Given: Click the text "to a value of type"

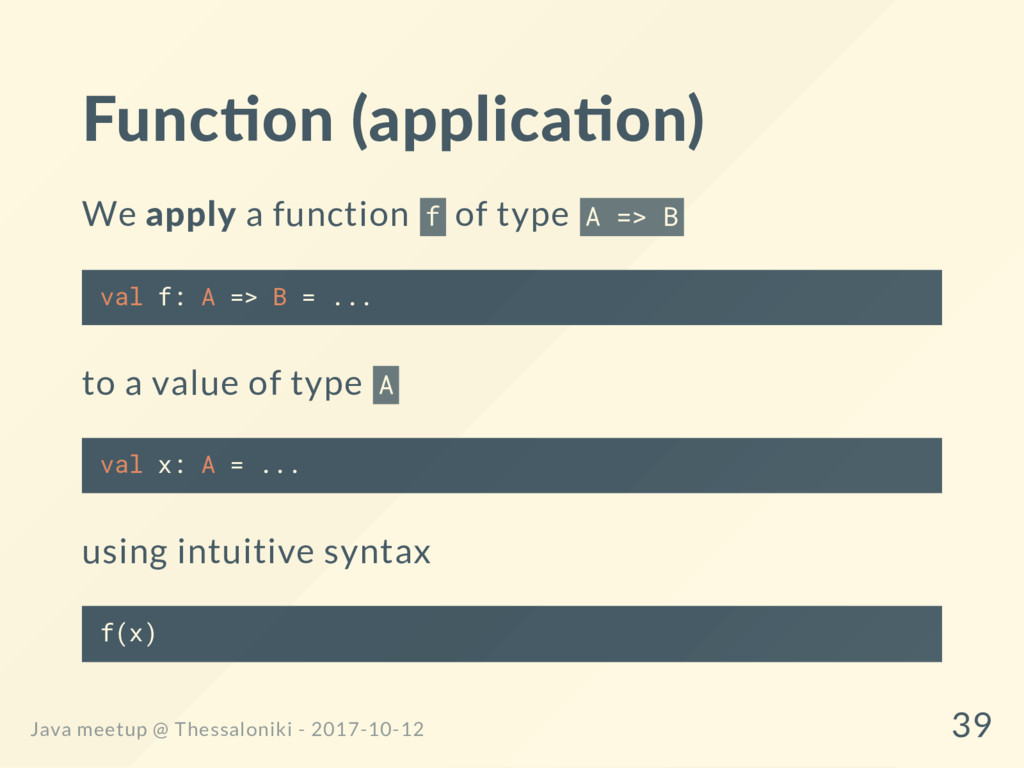Looking at the screenshot, I should 221,383.
